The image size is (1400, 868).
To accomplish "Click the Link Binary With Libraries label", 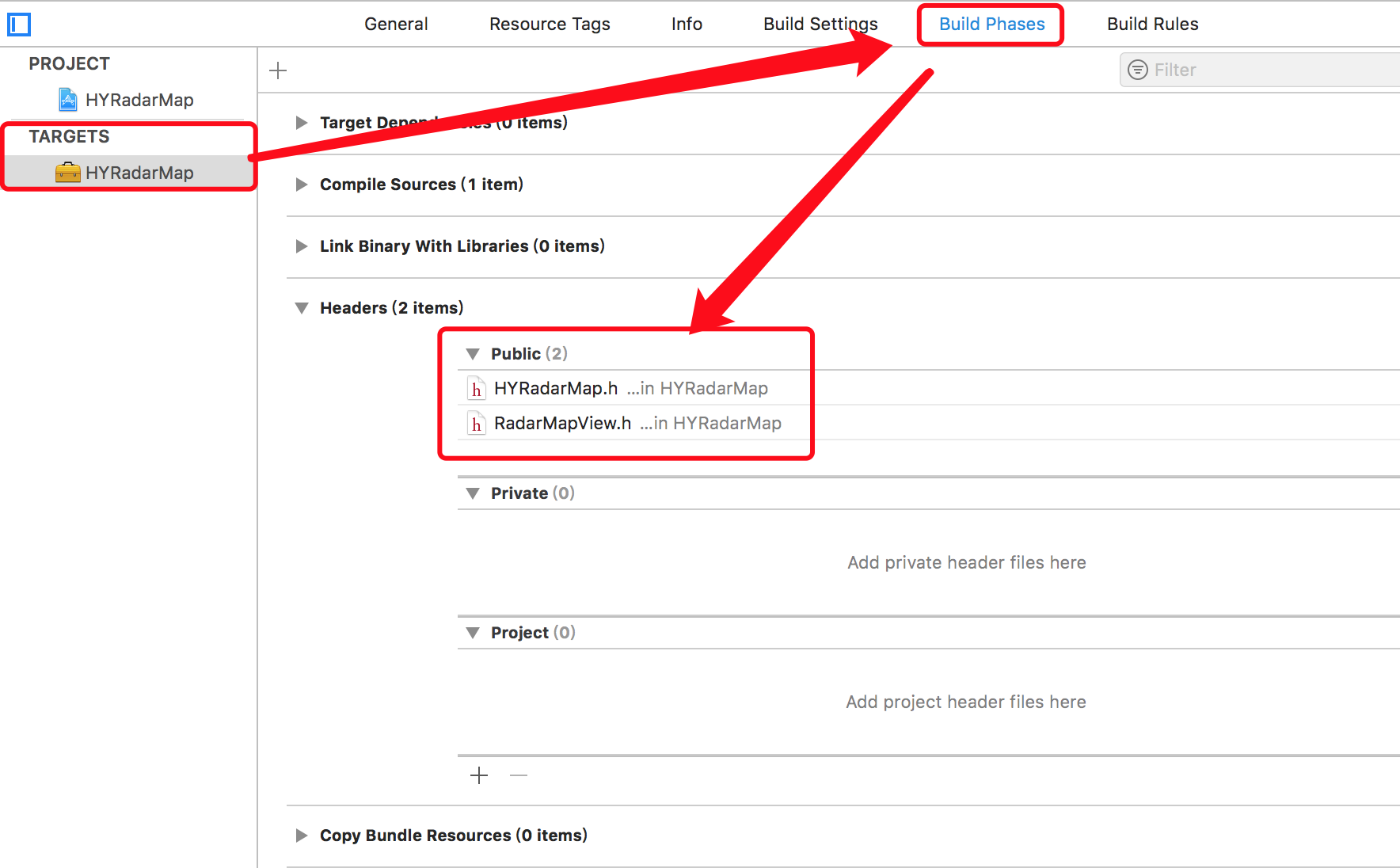I will (x=462, y=246).
